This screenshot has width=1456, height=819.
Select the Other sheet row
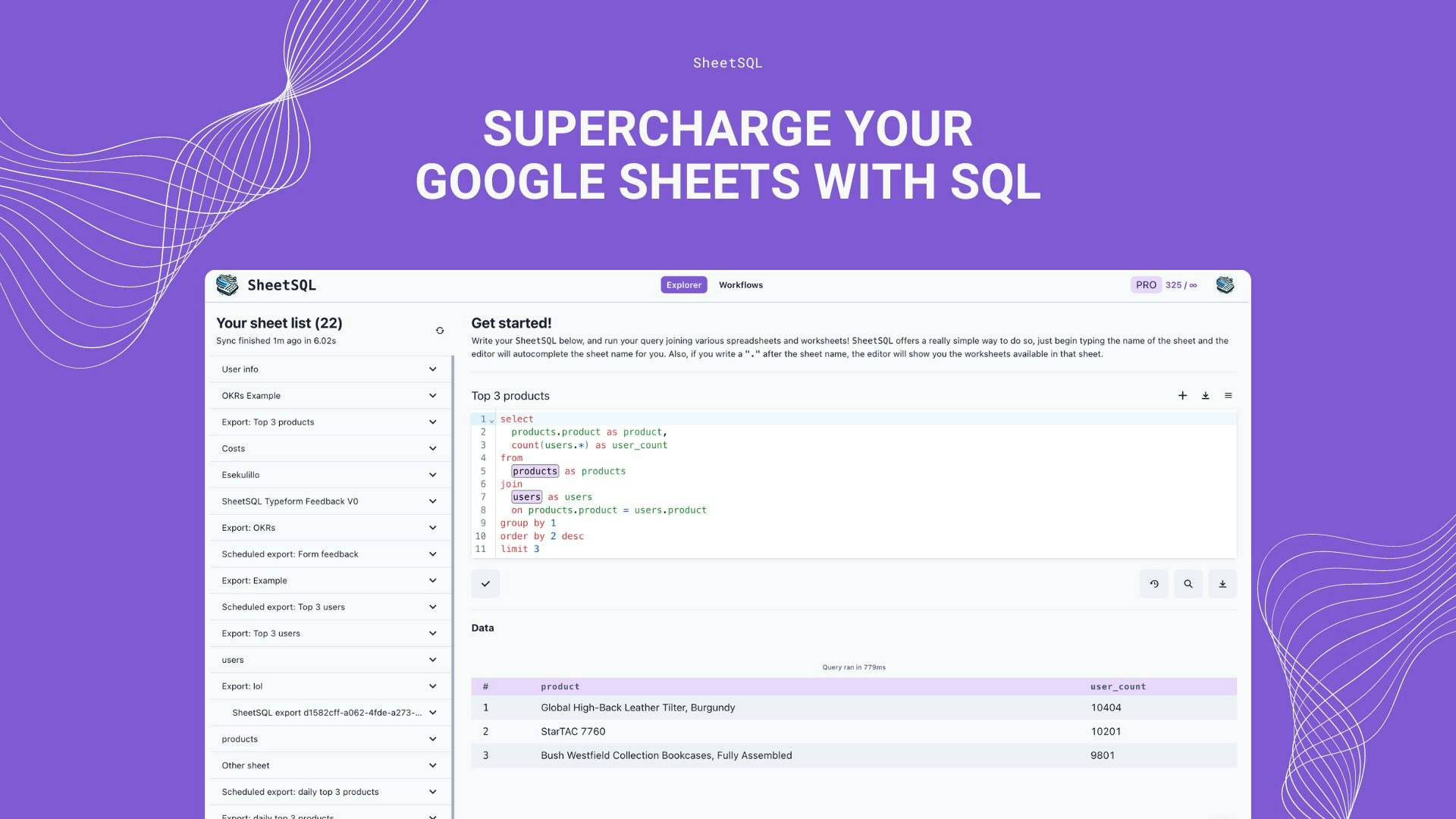click(x=330, y=766)
